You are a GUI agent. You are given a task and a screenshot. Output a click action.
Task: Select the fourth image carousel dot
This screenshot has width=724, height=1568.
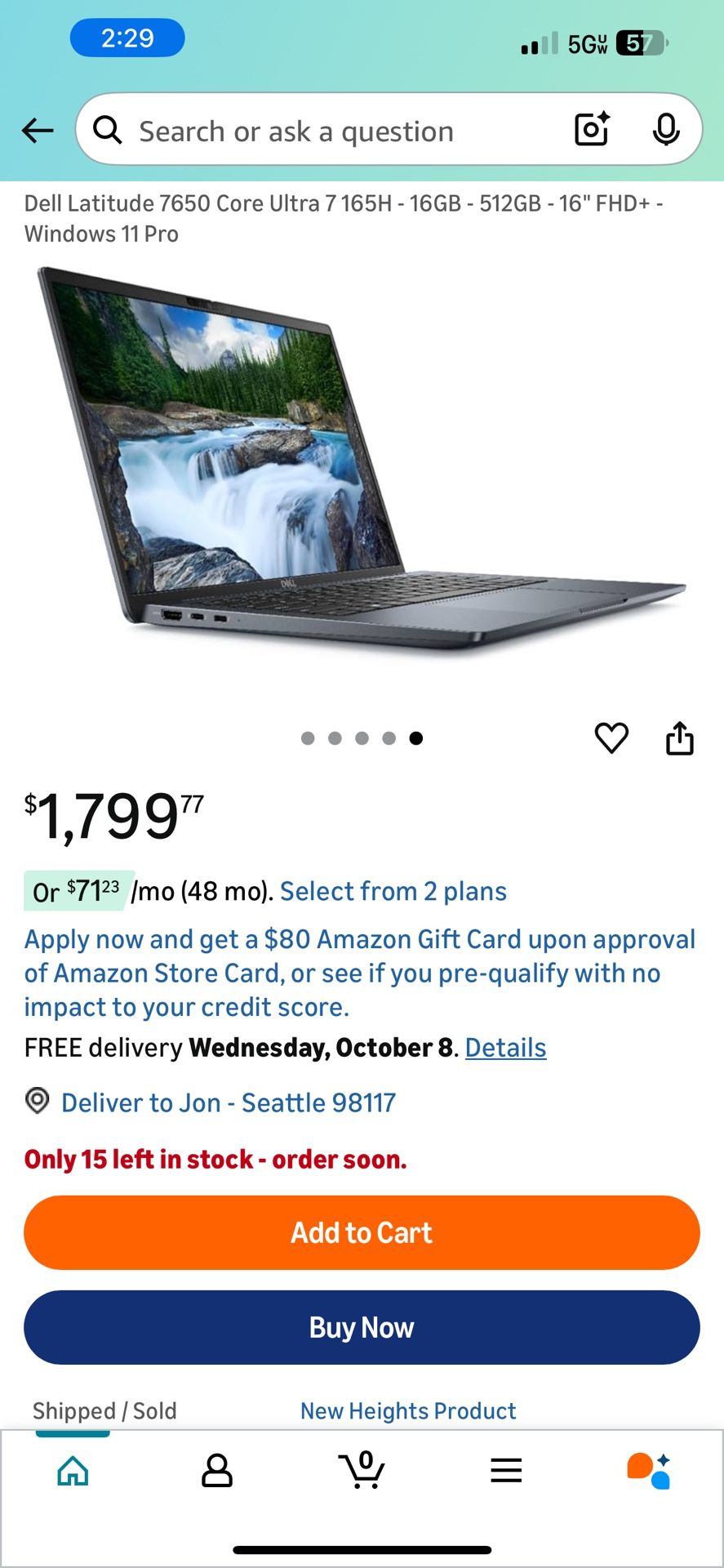pos(389,738)
